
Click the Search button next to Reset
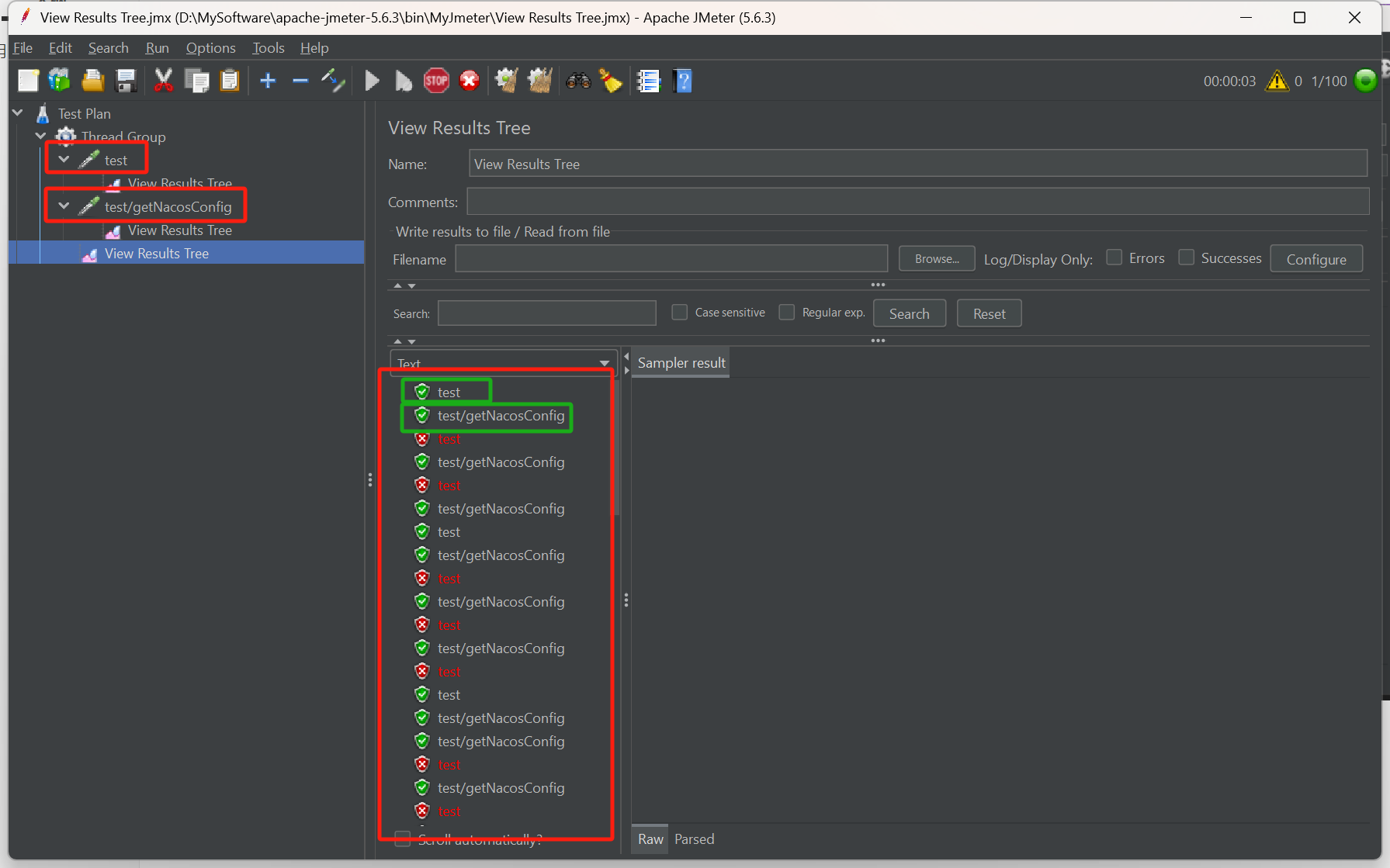[910, 313]
